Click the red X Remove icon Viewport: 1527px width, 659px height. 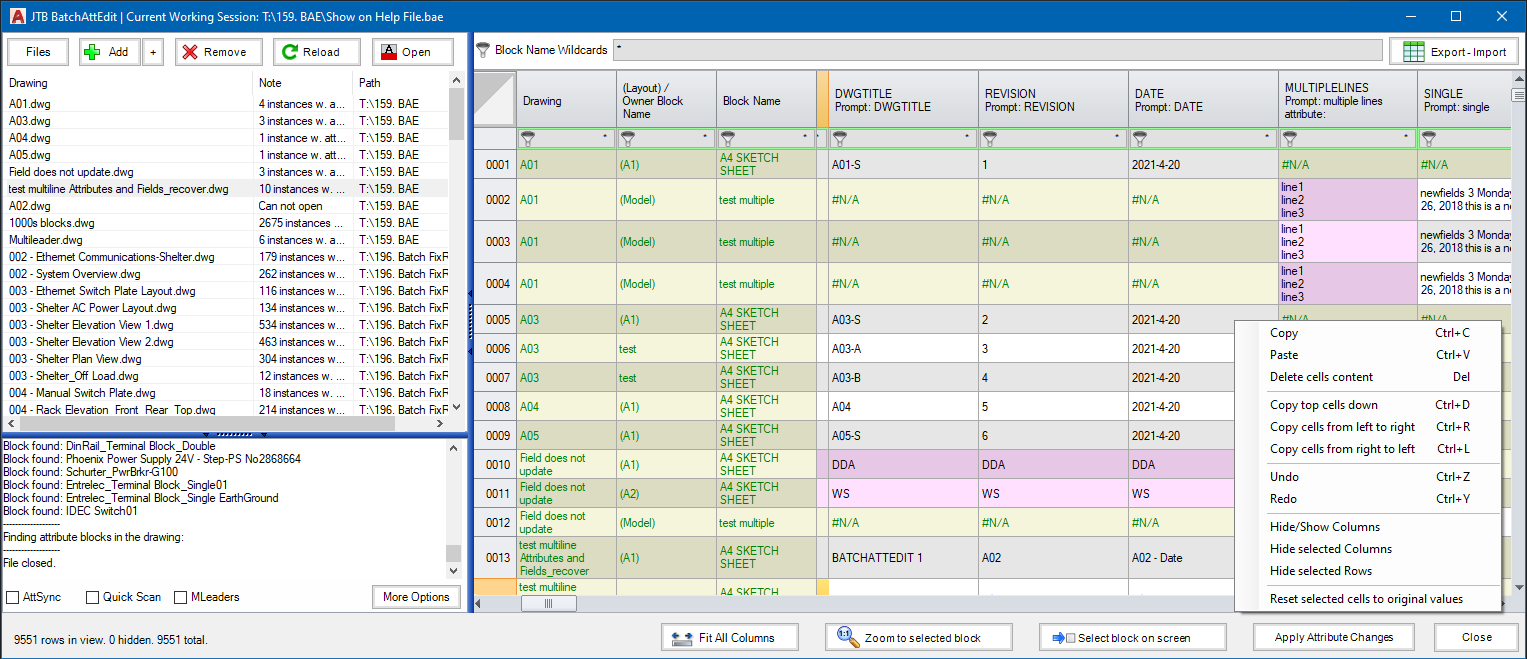click(x=190, y=52)
